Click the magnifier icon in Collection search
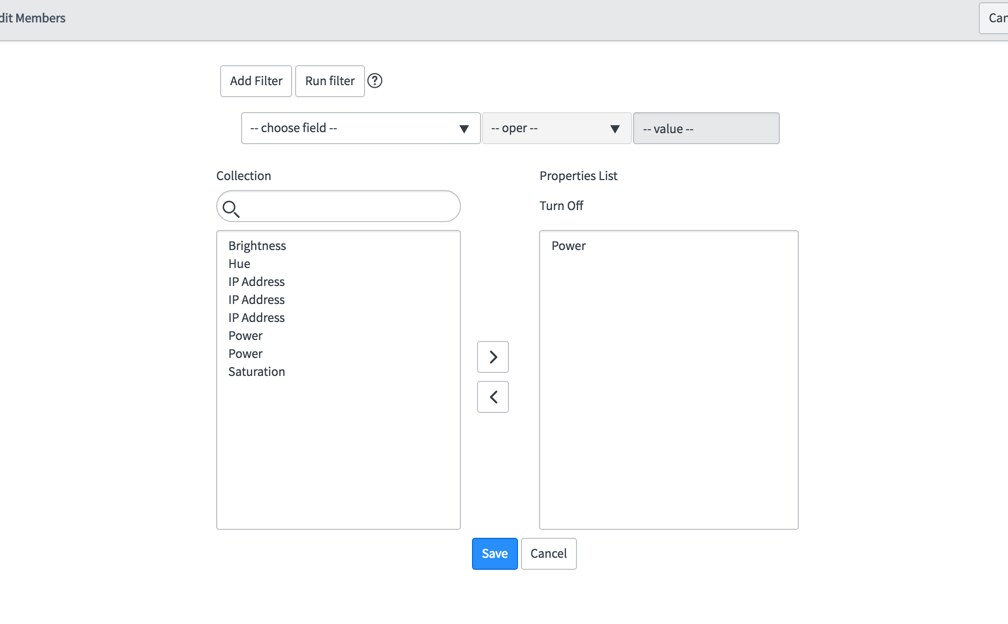The height and width of the screenshot is (624, 1008). [231, 208]
